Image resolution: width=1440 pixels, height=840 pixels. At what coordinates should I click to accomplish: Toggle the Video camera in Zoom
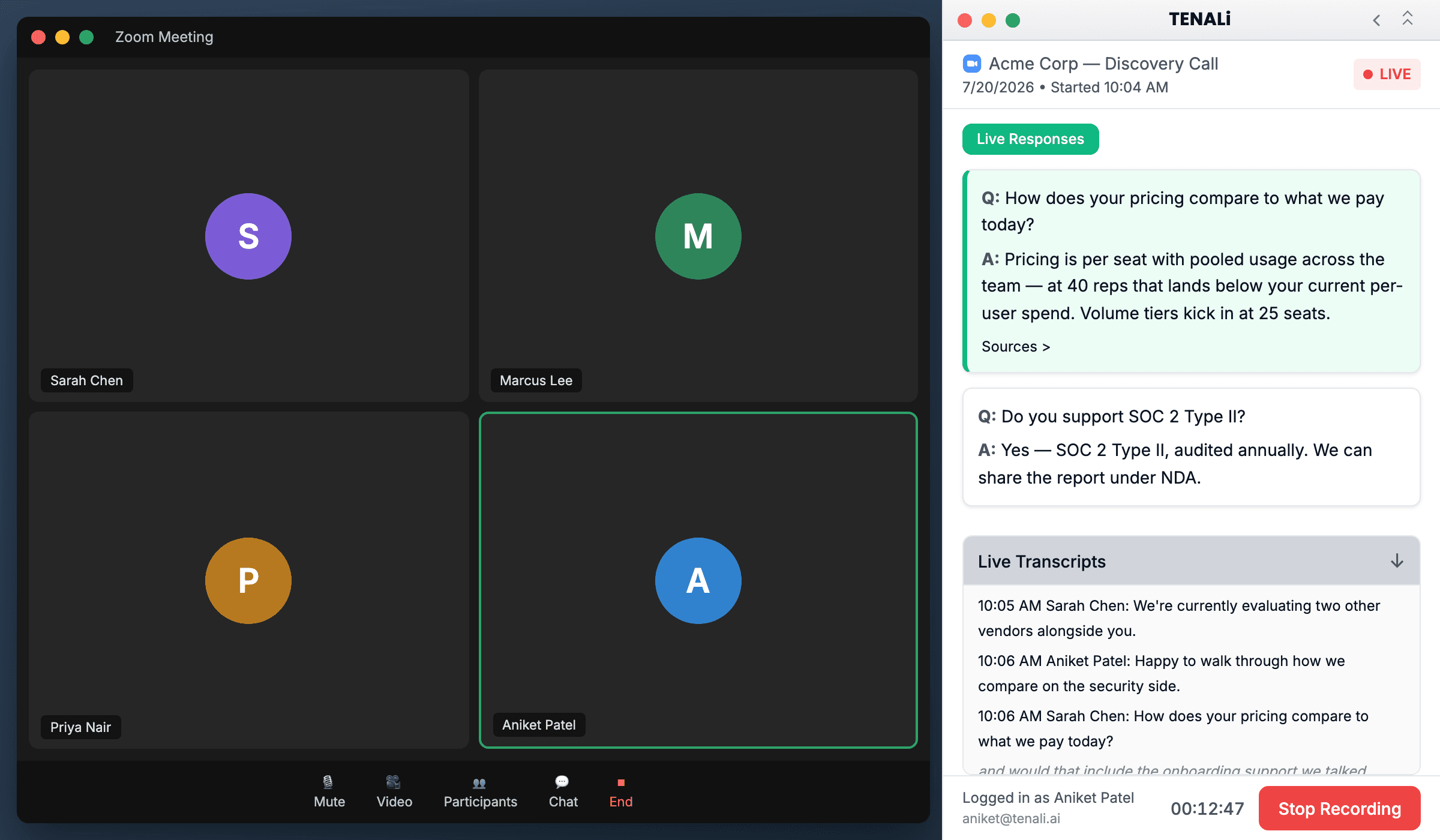394,792
